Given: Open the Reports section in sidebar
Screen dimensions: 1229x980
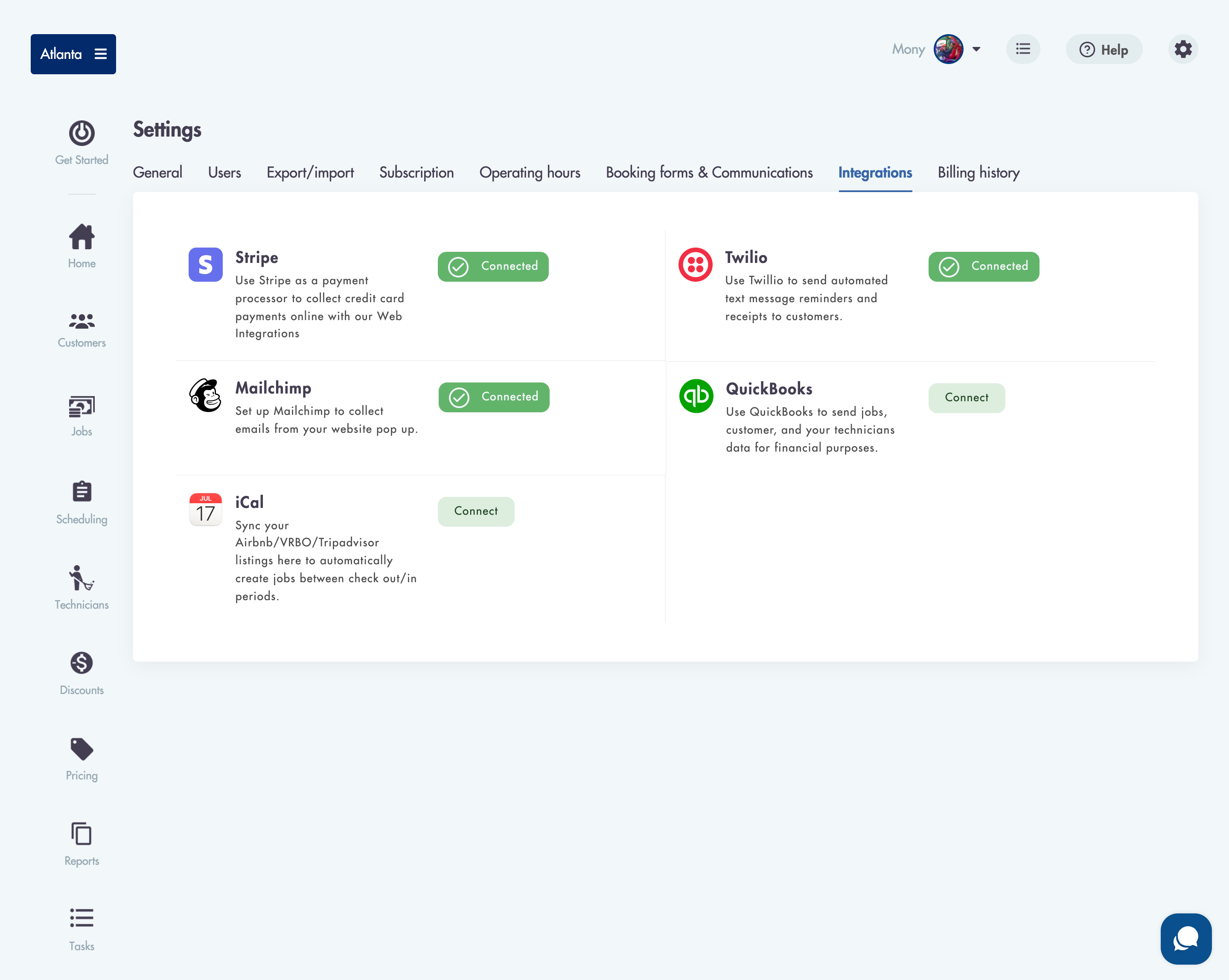Looking at the screenshot, I should [82, 833].
